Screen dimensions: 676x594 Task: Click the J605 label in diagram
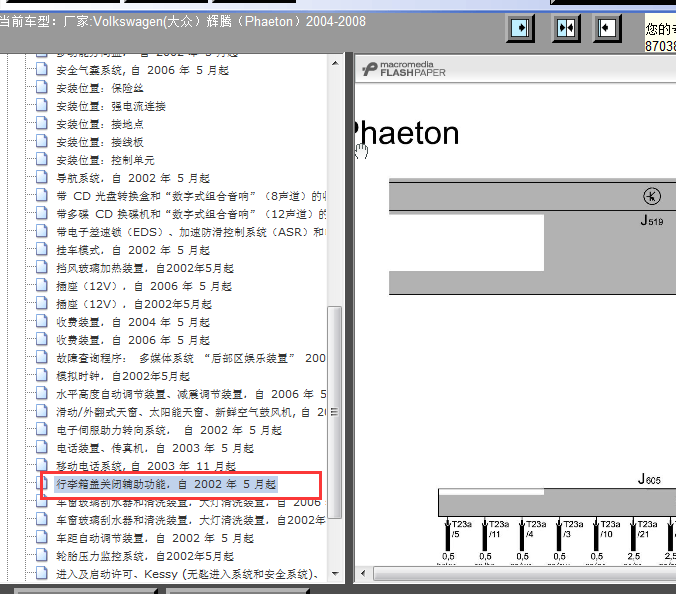point(649,479)
